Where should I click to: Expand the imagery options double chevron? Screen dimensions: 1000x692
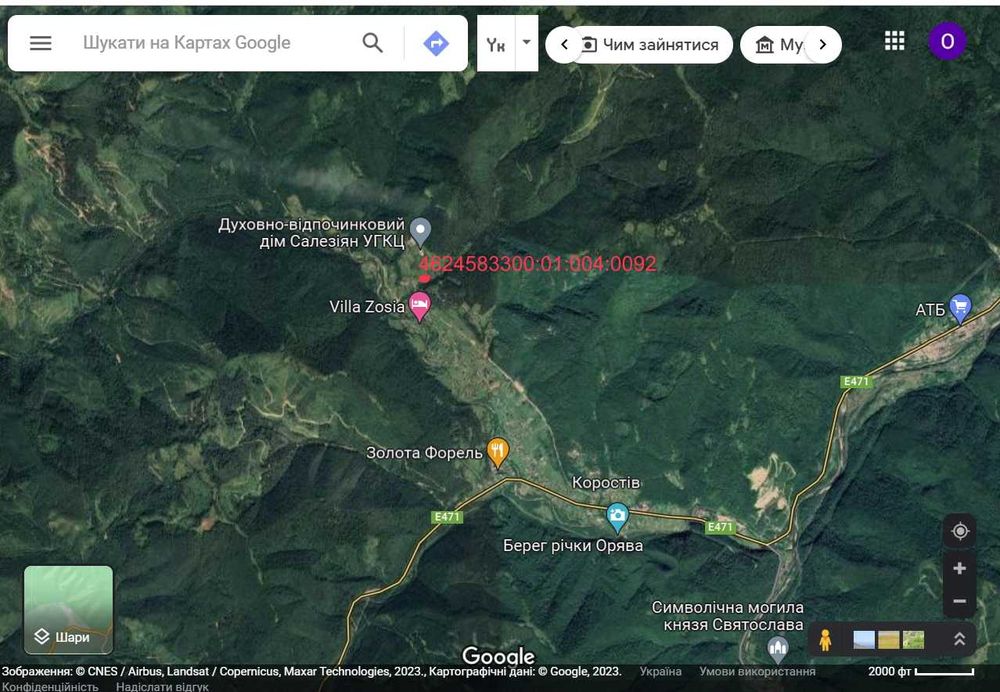(959, 640)
